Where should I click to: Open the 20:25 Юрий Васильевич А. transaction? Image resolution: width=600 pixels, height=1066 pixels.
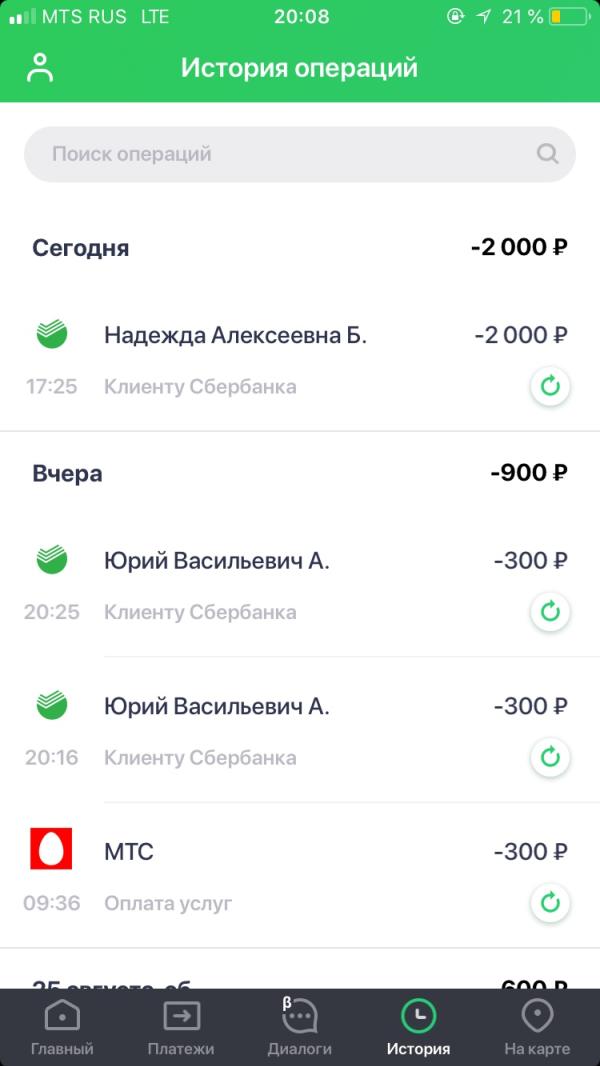tap(300, 585)
